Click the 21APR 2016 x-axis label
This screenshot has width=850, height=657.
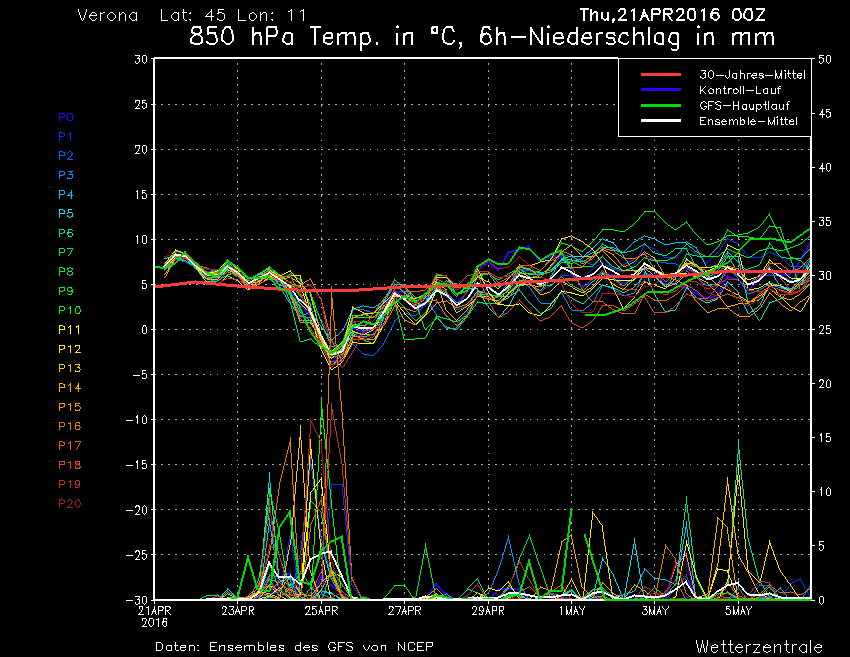tap(154, 617)
